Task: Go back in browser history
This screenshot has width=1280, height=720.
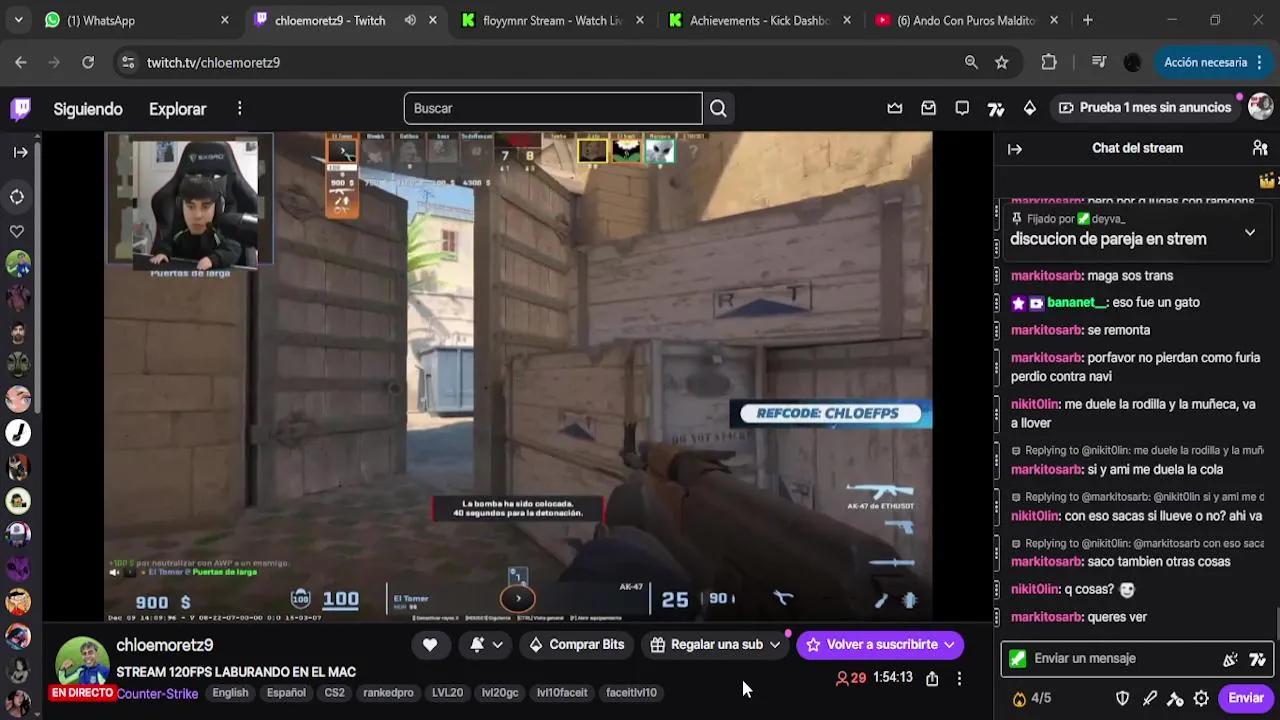Action: [x=21, y=62]
